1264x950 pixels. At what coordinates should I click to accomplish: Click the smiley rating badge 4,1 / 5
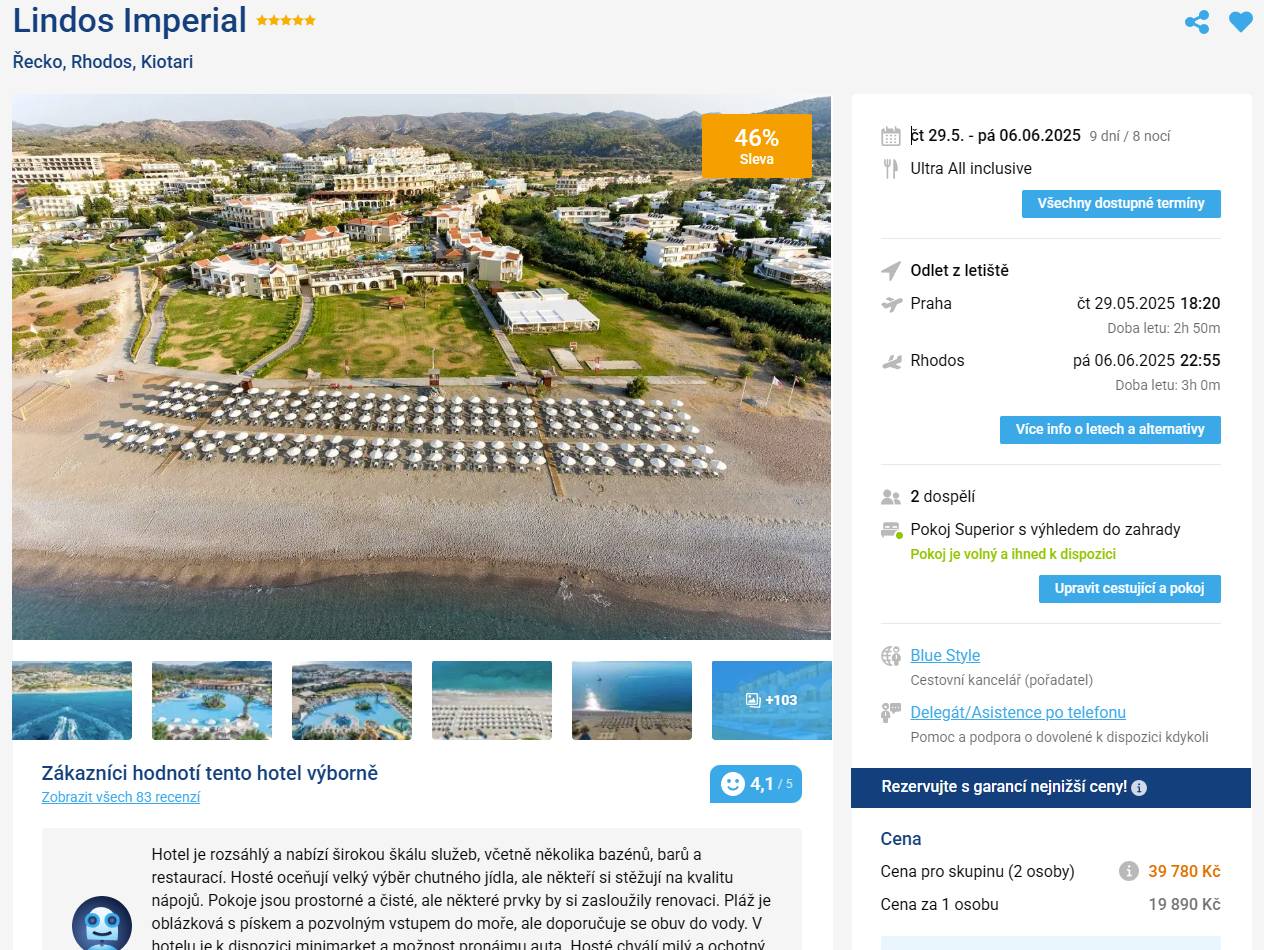pyautogui.click(x=756, y=784)
